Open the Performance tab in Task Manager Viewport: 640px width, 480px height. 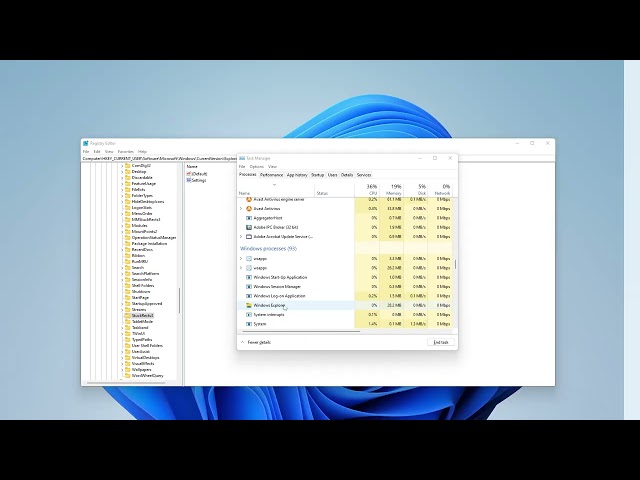click(x=271, y=175)
